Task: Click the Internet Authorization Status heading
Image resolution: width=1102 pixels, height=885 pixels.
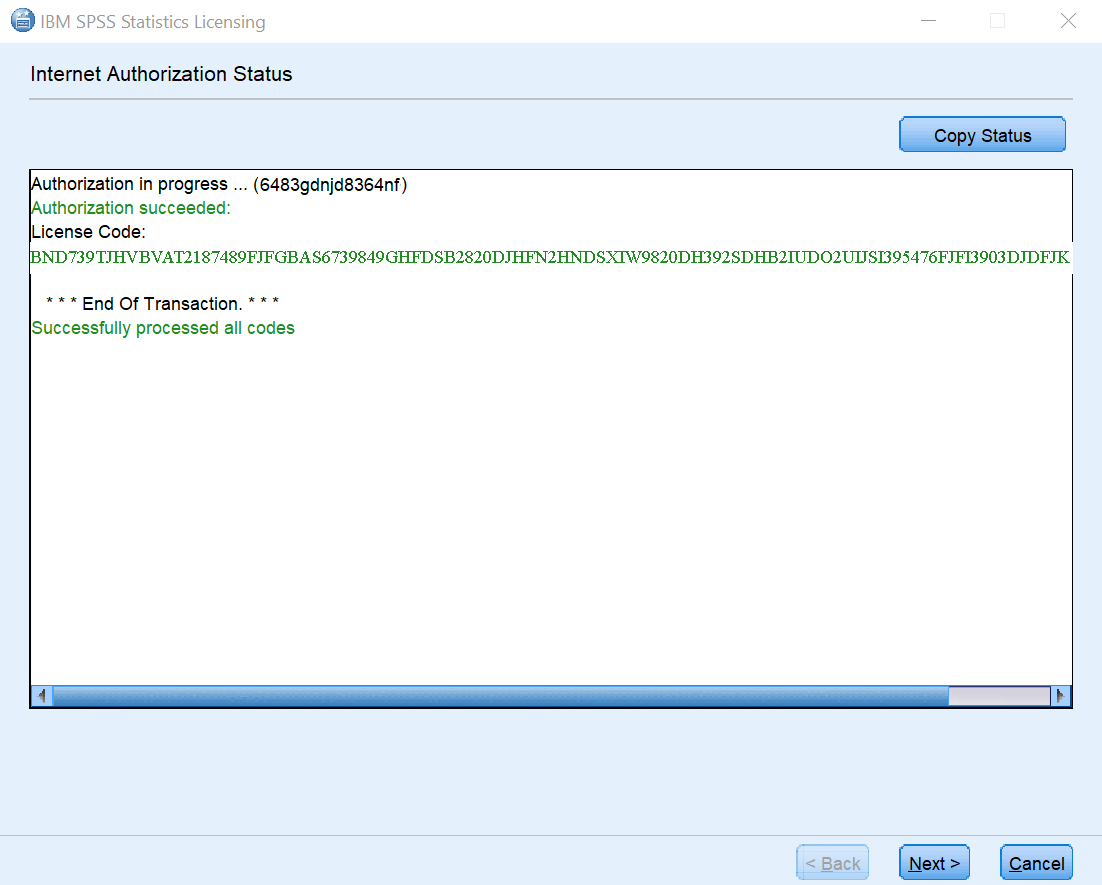Action: coord(160,74)
